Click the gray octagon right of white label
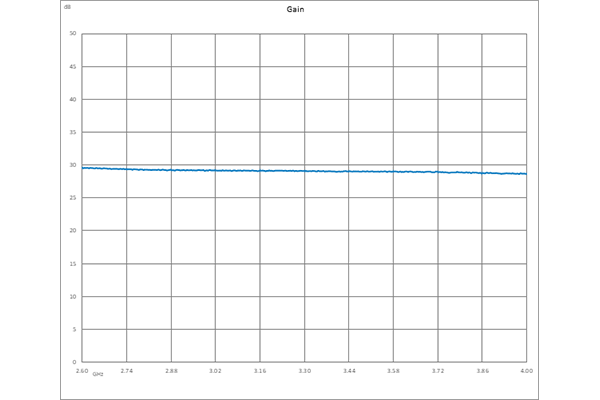Screen dimensions: 600x400 click(x=129, y=376)
